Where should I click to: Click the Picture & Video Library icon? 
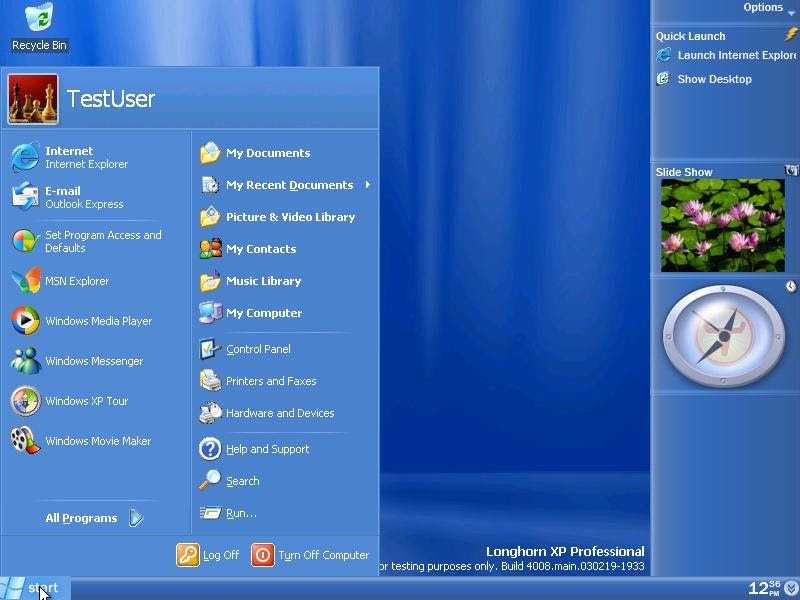pos(210,217)
